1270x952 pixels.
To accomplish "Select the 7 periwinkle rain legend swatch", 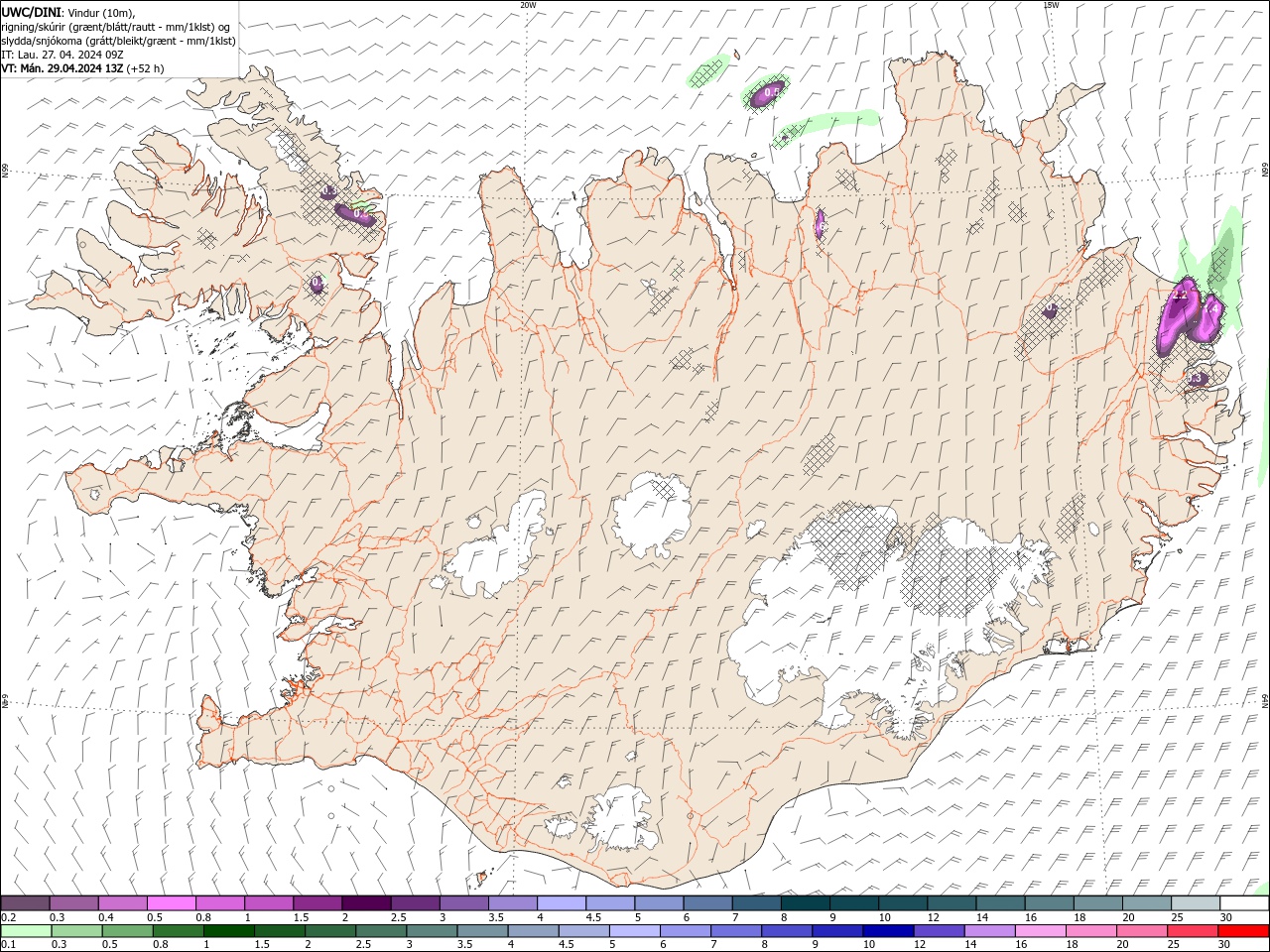I will [x=735, y=931].
